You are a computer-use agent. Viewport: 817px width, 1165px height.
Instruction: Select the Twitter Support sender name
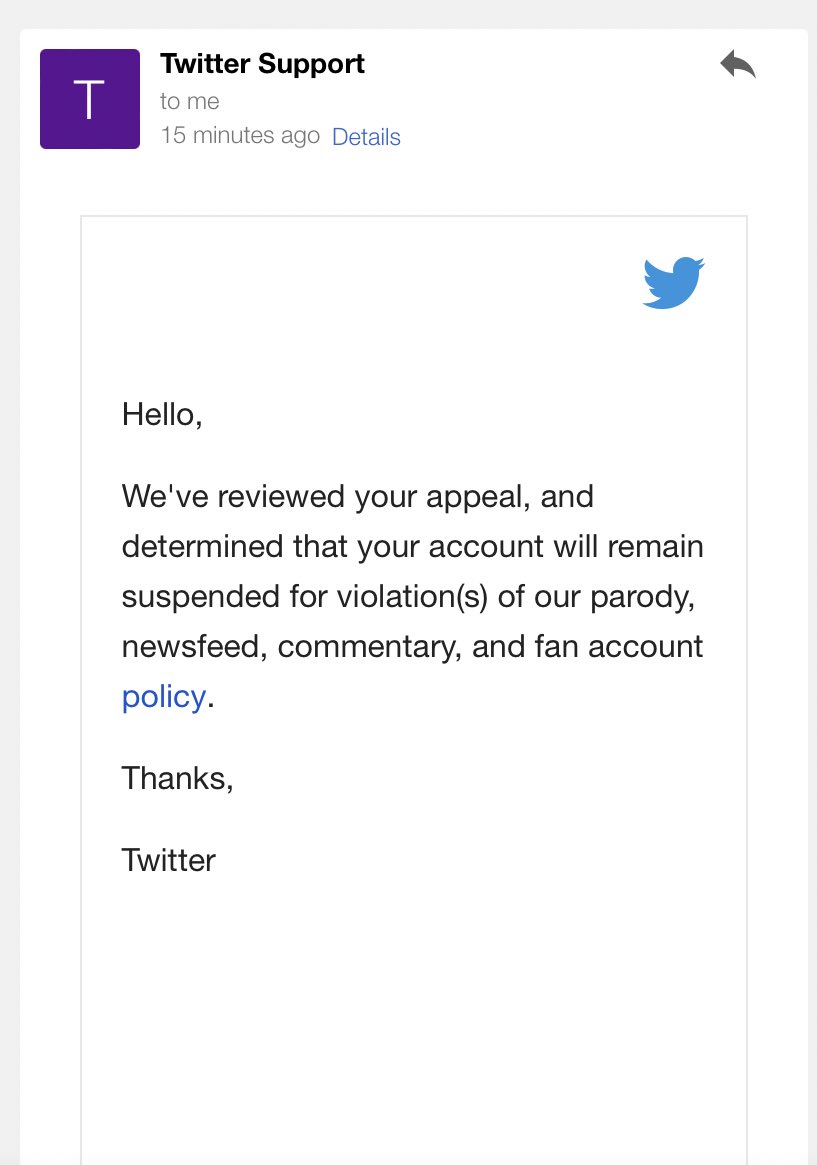(x=262, y=64)
